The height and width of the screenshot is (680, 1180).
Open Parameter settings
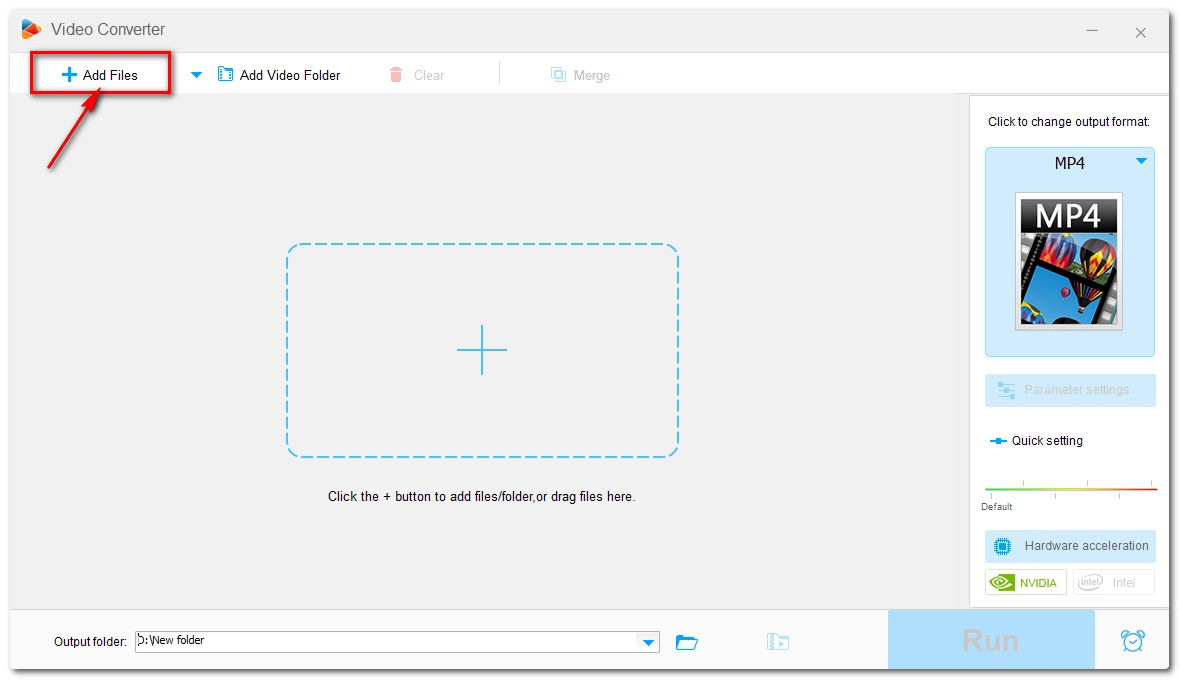[x=1070, y=390]
